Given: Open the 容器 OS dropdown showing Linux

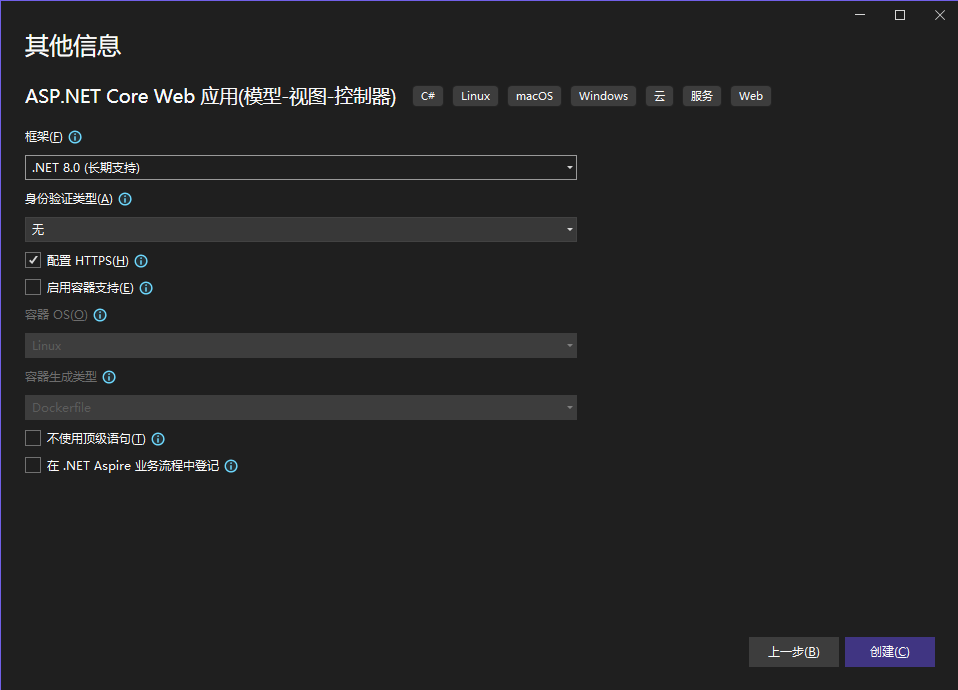Looking at the screenshot, I should (x=301, y=346).
